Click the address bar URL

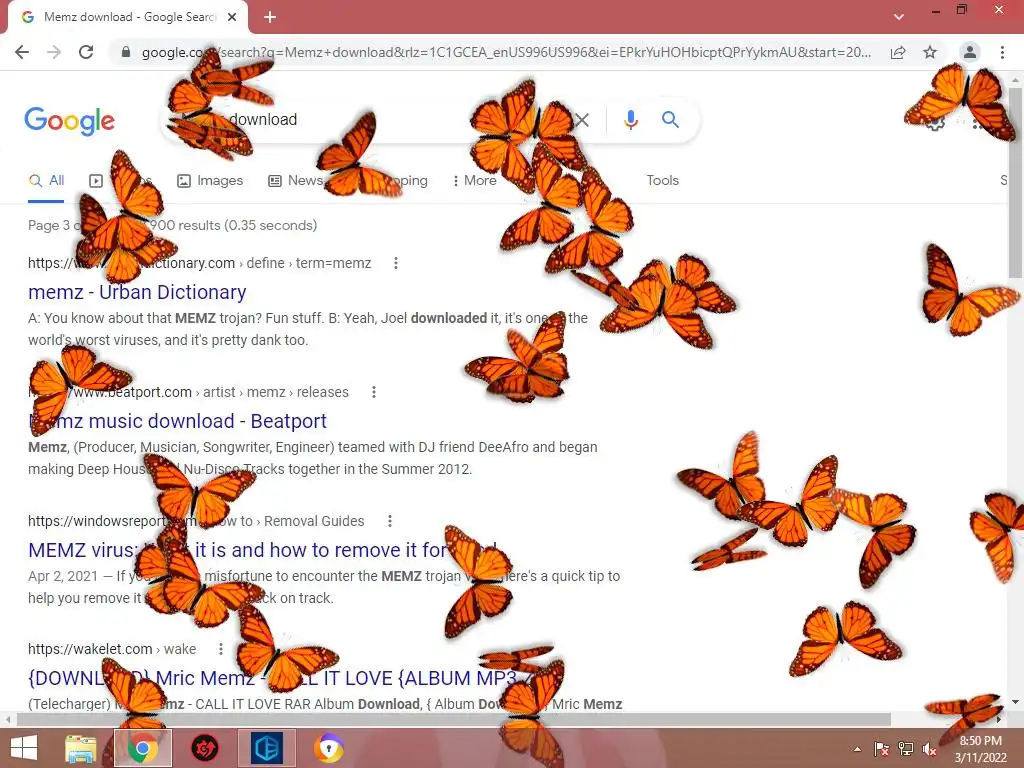(506, 52)
